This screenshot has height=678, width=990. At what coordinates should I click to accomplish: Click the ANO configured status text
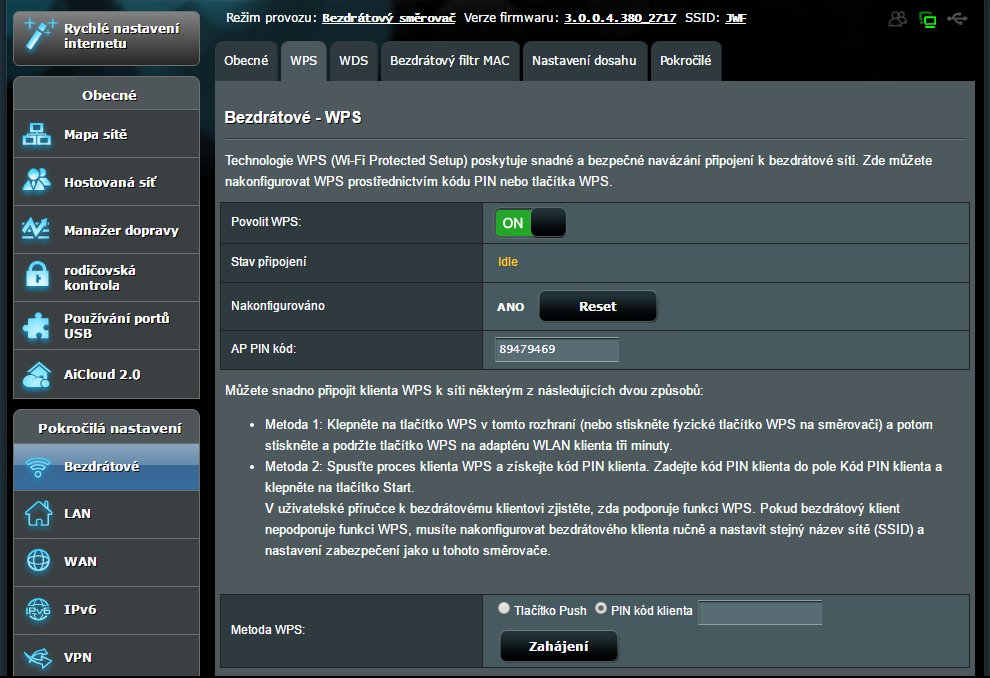pyautogui.click(x=511, y=307)
